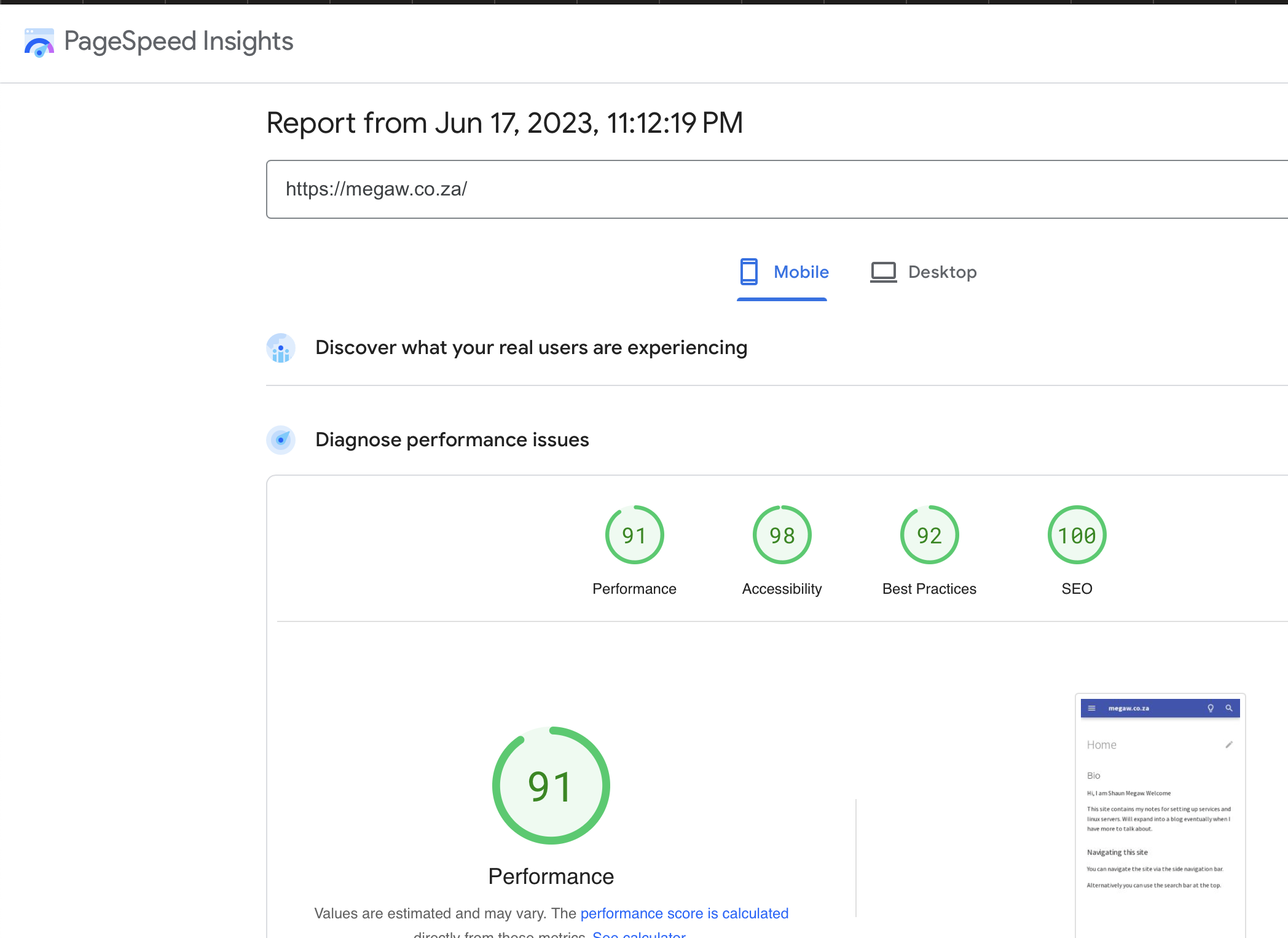
Task: Click the URL field with megaw.co.za
Action: (x=777, y=189)
